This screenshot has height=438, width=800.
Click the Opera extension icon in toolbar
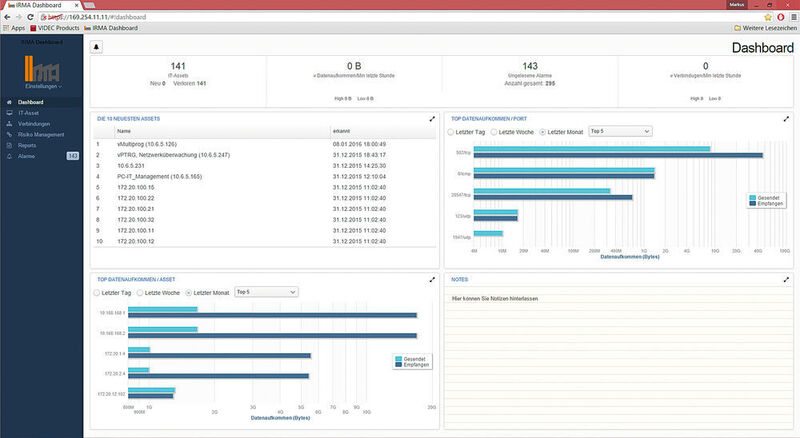[781, 17]
